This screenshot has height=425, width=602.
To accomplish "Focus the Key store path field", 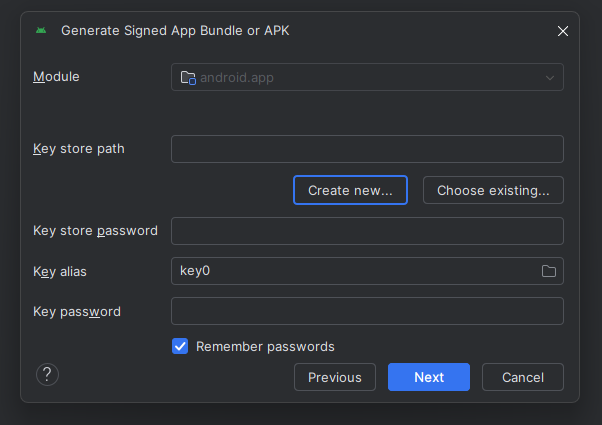I will (x=366, y=149).
